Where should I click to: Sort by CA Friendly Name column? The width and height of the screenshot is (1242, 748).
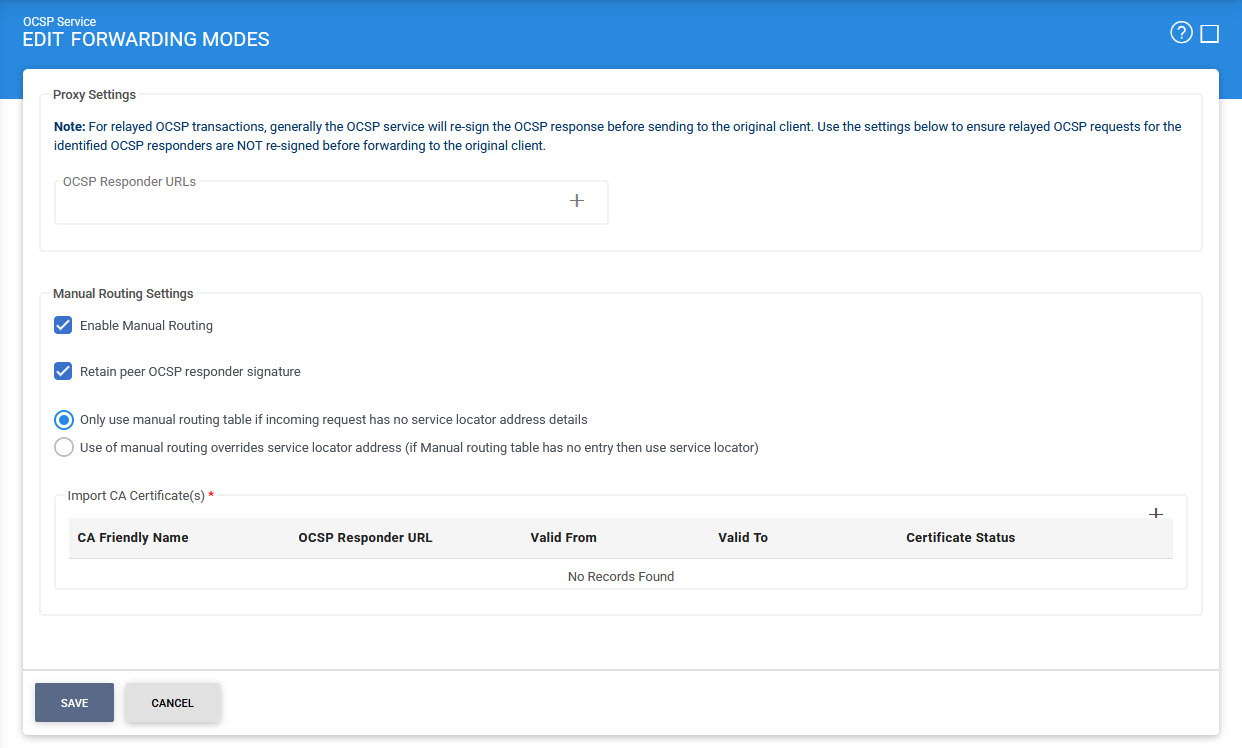click(x=133, y=538)
